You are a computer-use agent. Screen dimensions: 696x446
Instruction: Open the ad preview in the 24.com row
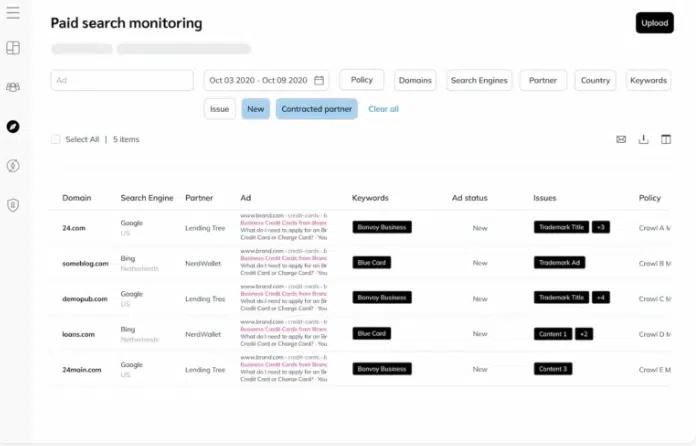(284, 226)
